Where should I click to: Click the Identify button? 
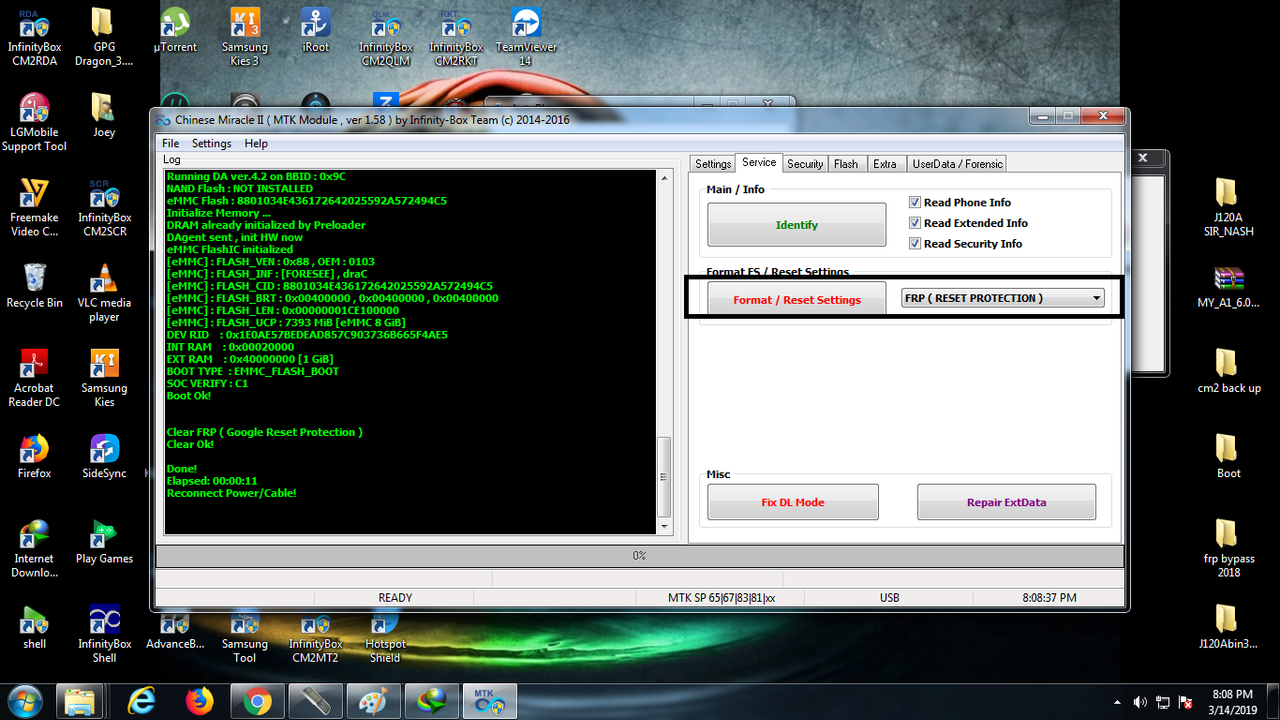click(x=796, y=224)
